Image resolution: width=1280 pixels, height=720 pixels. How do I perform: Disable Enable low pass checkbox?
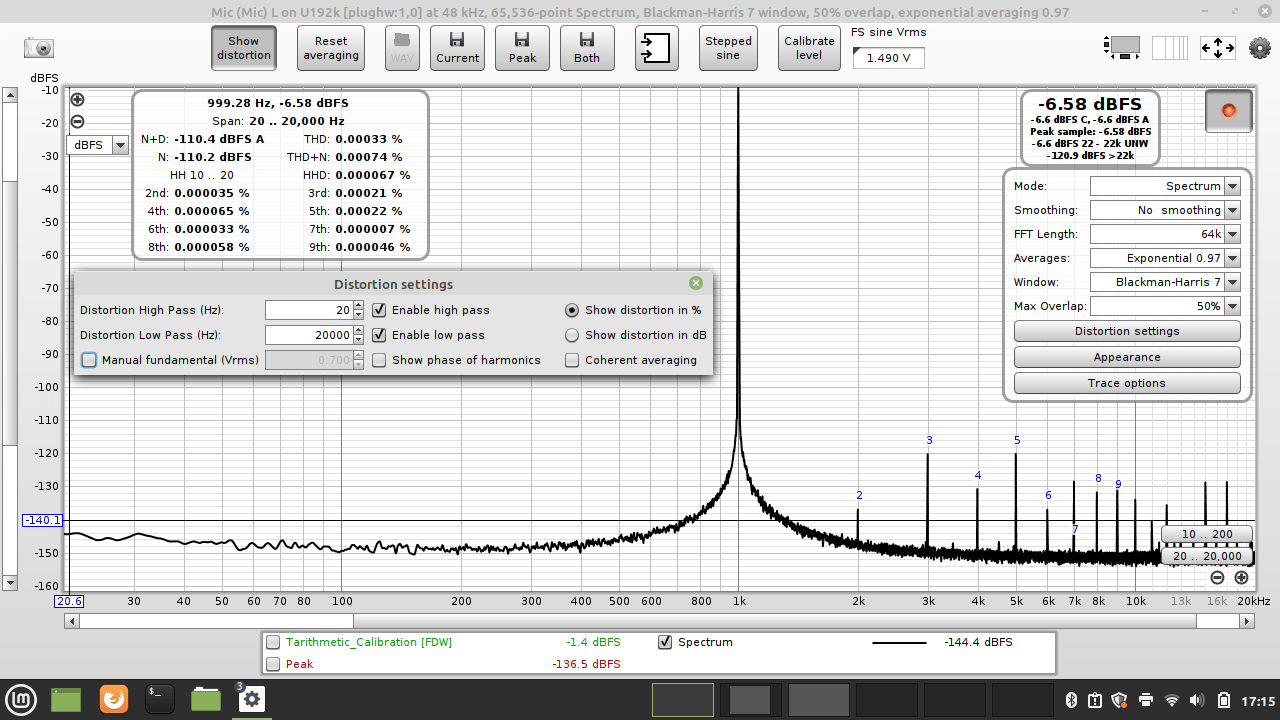(379, 335)
